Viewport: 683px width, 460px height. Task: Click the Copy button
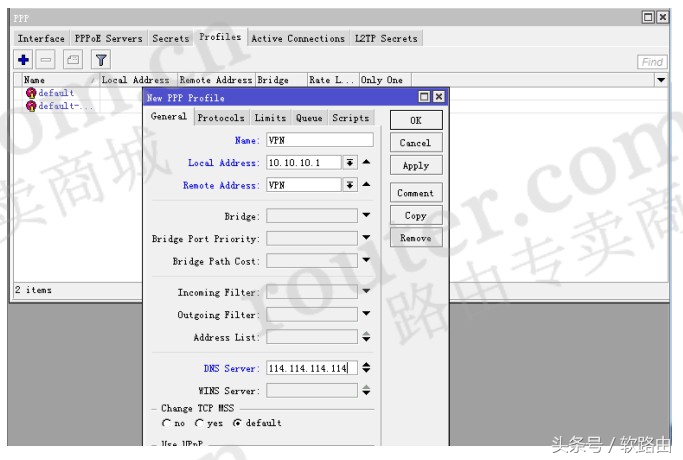416,216
